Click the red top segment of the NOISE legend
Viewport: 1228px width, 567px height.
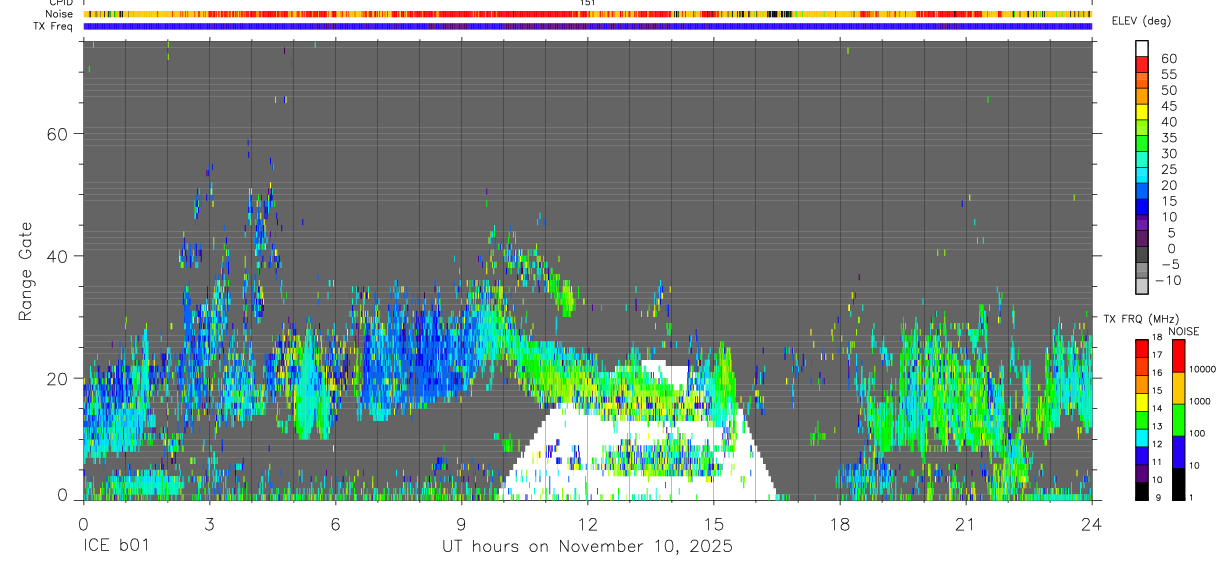coord(1179,356)
